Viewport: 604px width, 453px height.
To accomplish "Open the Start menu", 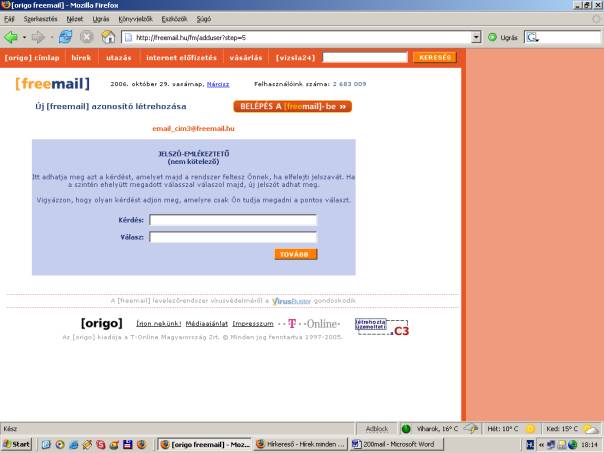I will [17, 443].
